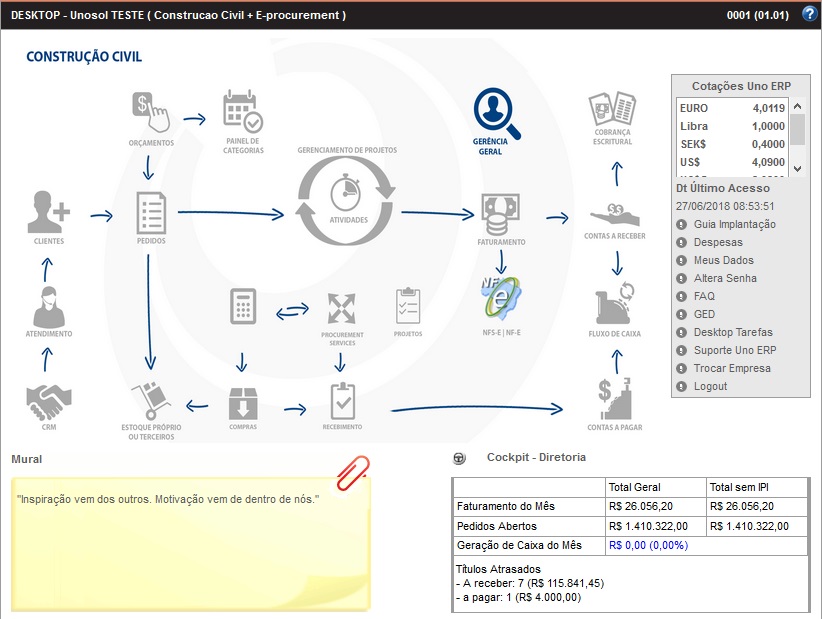Open the blue help question icon
This screenshot has width=822, height=619.
pos(809,14)
